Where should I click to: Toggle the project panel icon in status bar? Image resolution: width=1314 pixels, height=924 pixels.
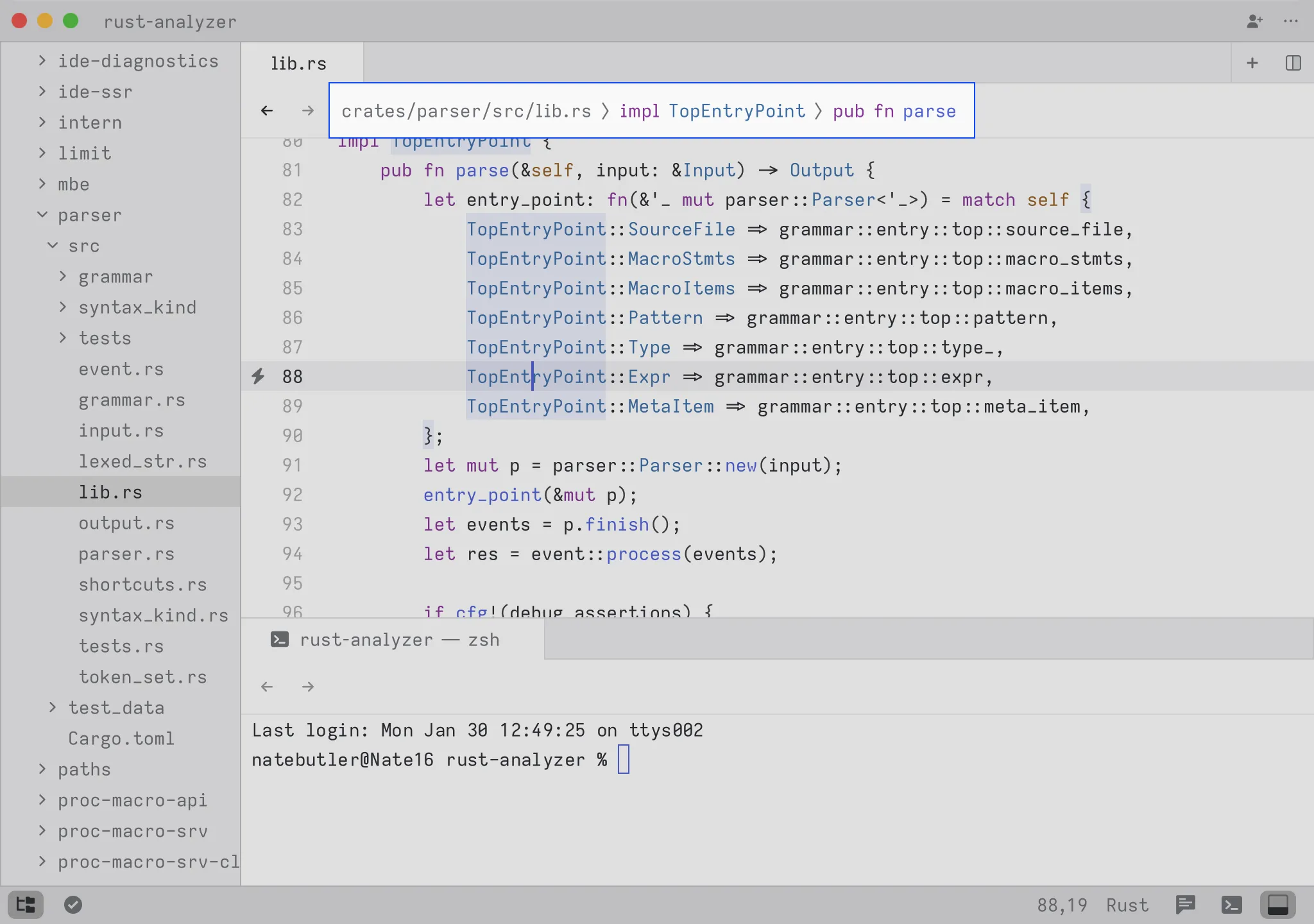click(x=26, y=905)
